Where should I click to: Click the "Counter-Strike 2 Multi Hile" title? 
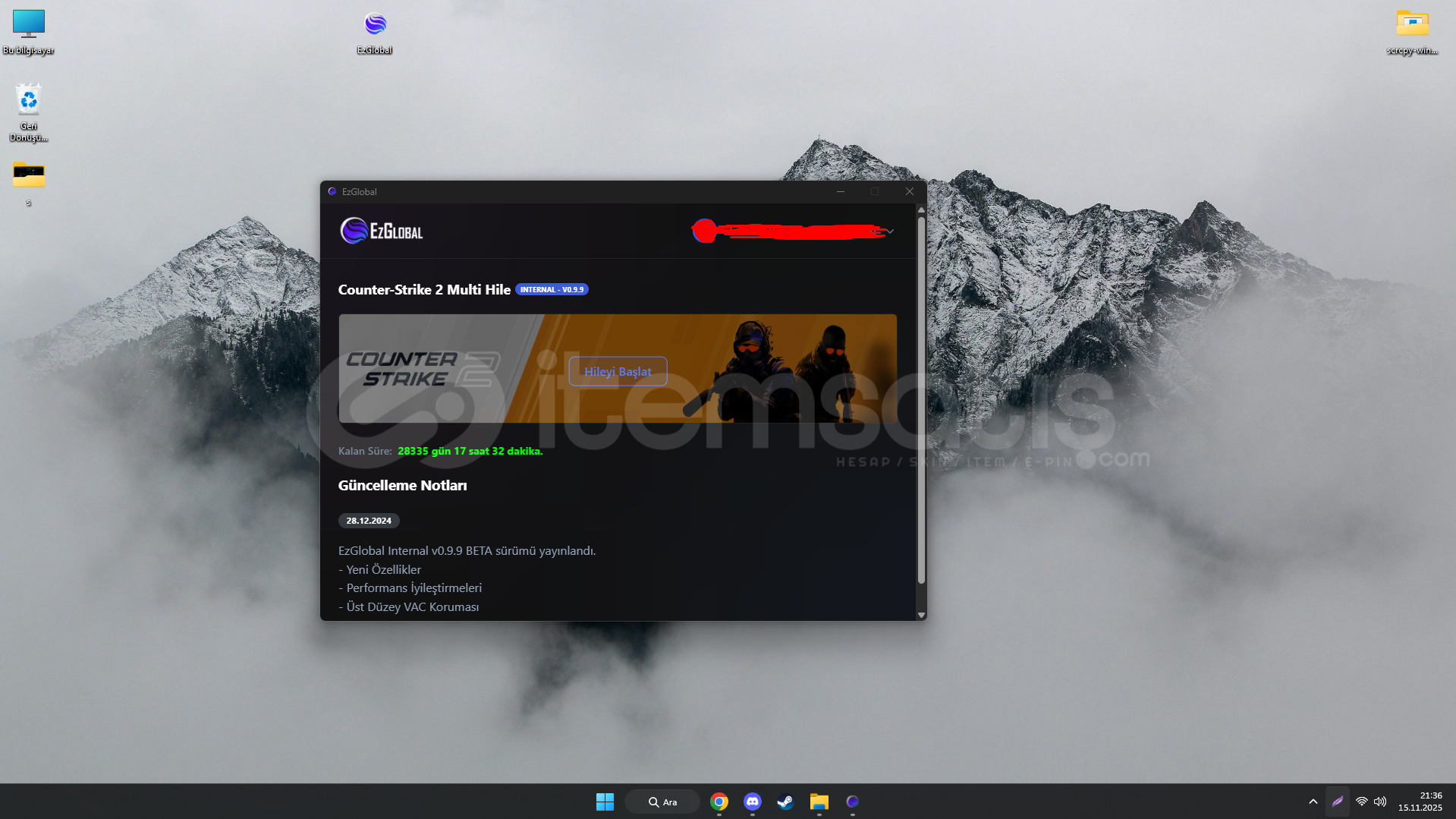(424, 289)
